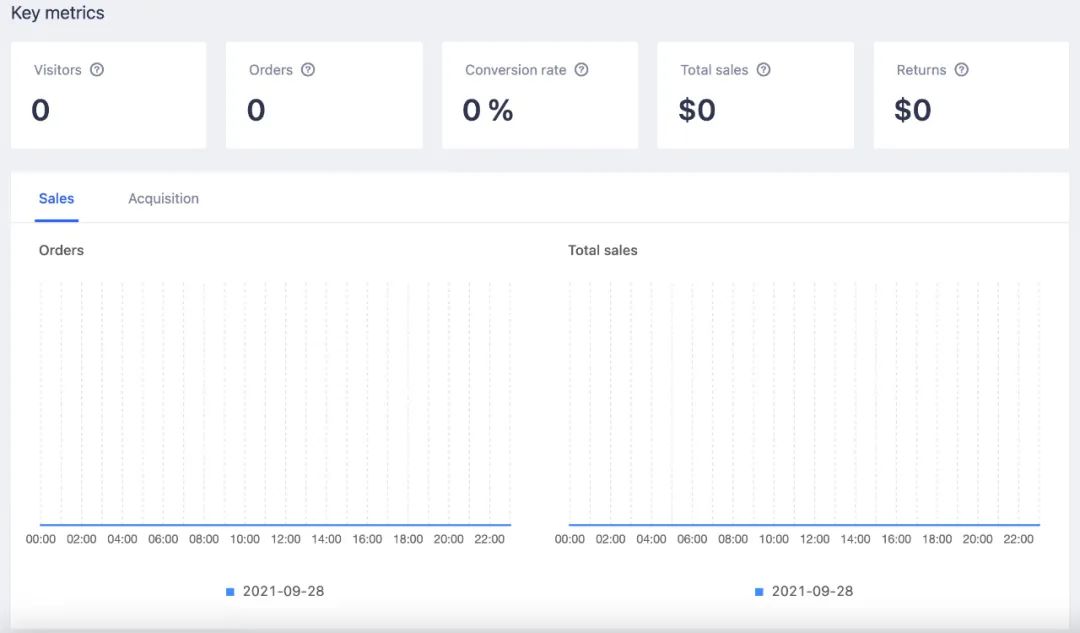Show help info for Total sales
The image size is (1080, 633).
[763, 70]
